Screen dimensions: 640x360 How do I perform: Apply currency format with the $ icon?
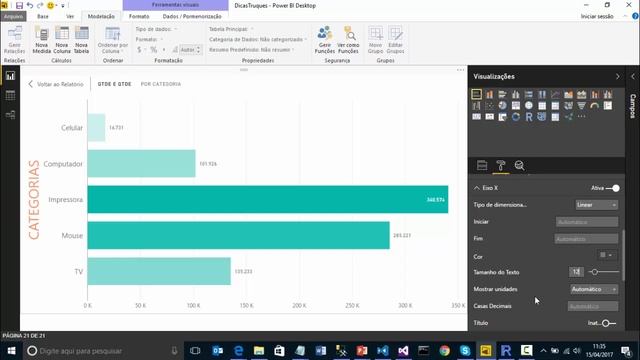click(139, 50)
